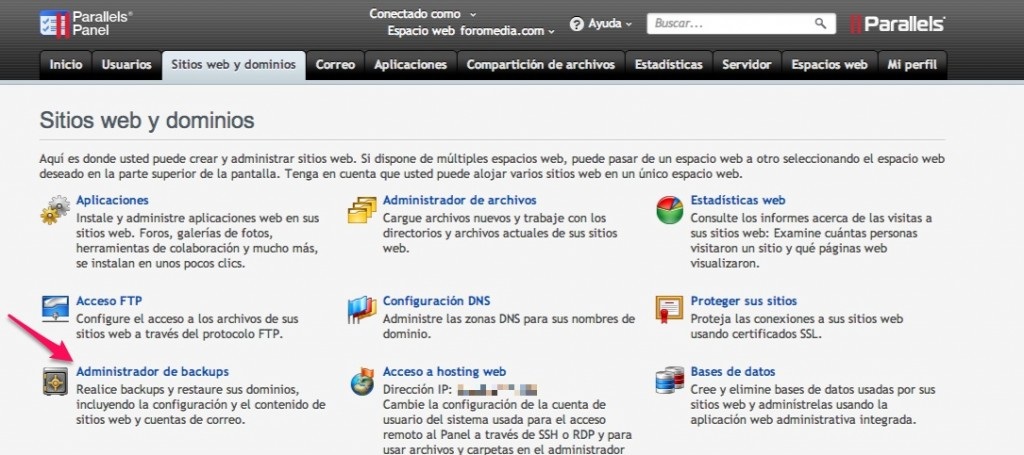The image size is (1024, 455).
Task: Click the Bases de datos icon
Action: [668, 381]
